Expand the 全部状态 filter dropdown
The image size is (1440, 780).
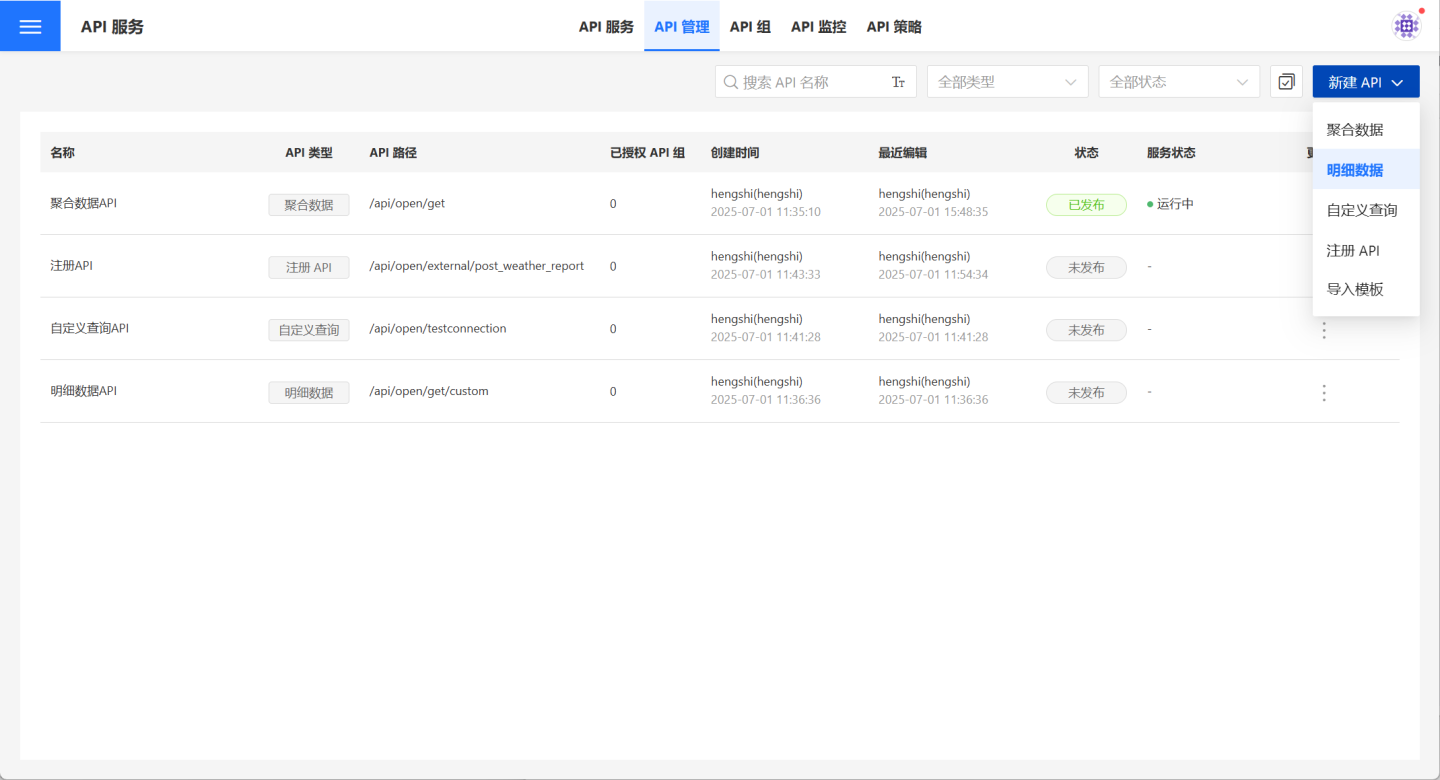coord(1178,82)
